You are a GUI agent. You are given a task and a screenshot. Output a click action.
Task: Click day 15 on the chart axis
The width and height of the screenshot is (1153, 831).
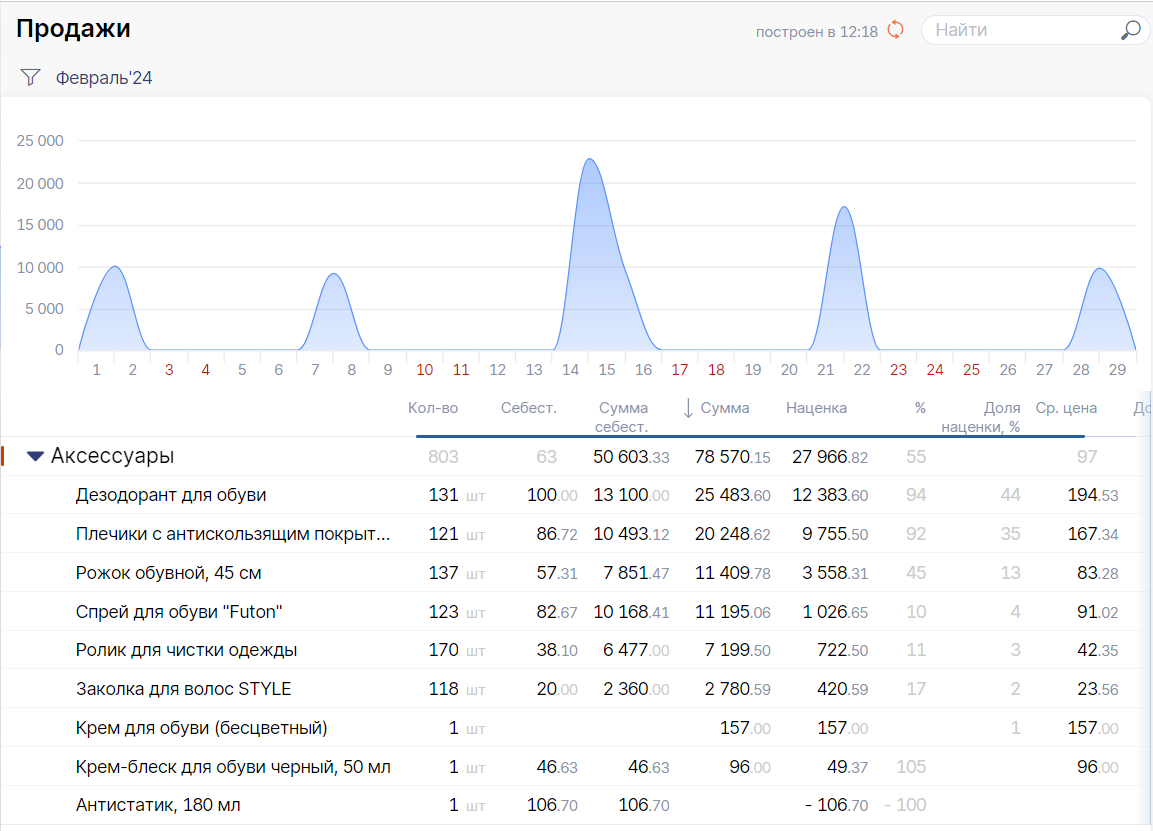[x=607, y=370]
